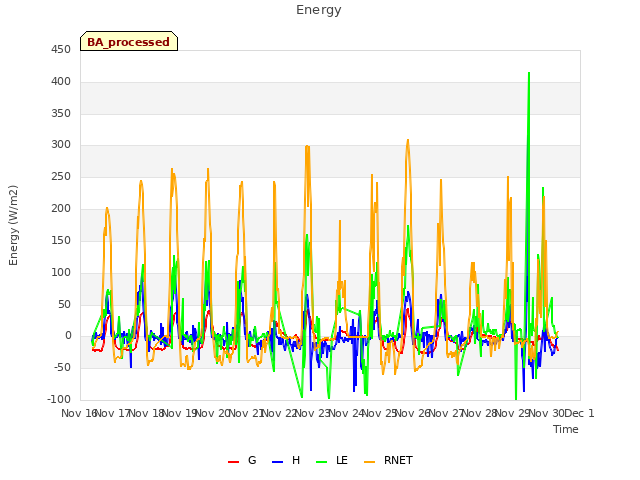Click the Energy (W/m2) y-axis title
This screenshot has width=640, height=480.
pyautogui.click(x=13, y=225)
